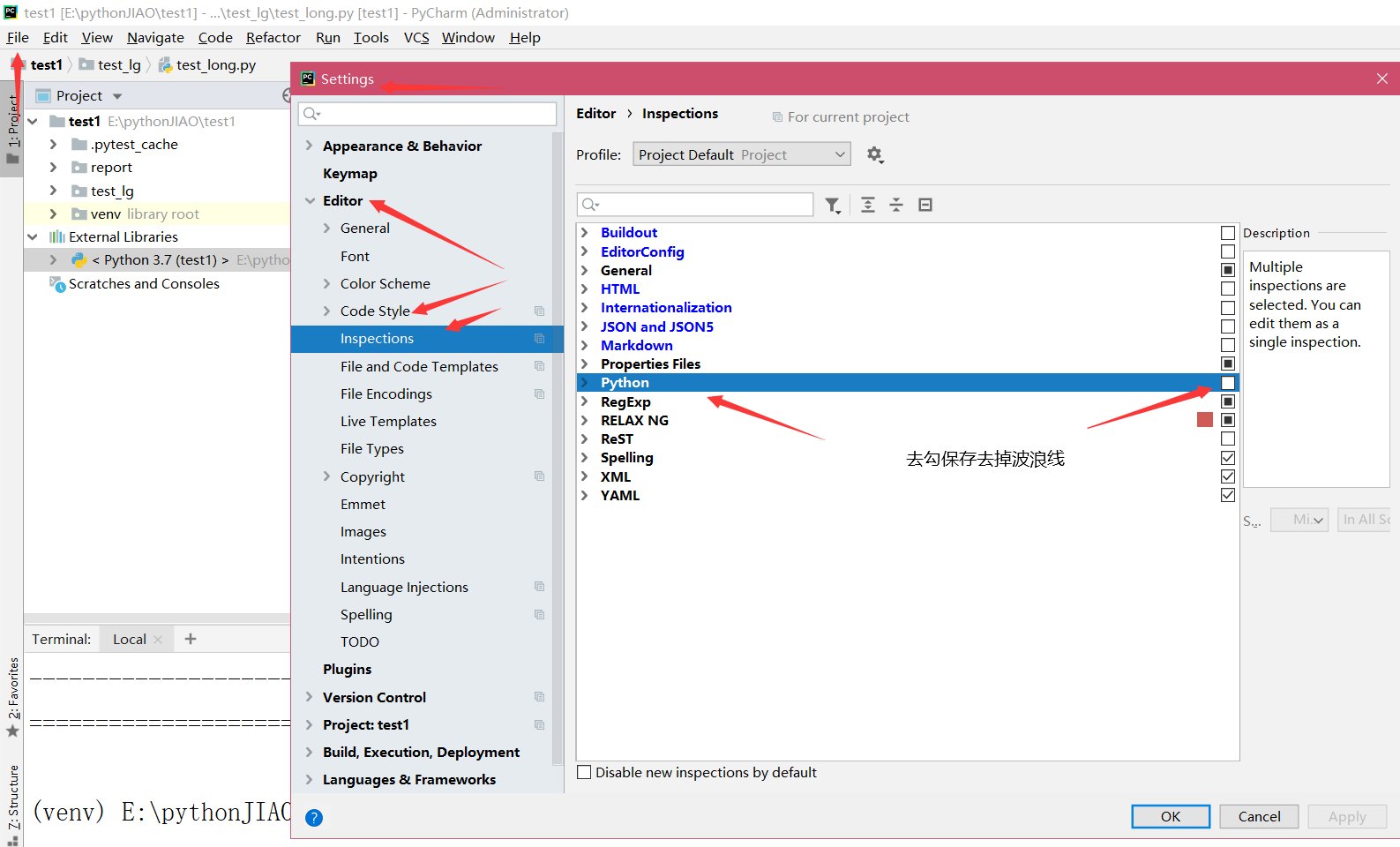Expand the report folder in project tree

click(x=53, y=168)
